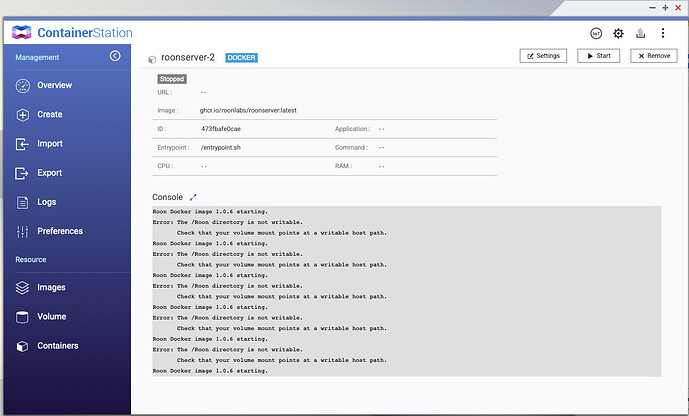This screenshot has width=689, height=416.
Task: Click the ContainerStation title text
Action: 85,33
